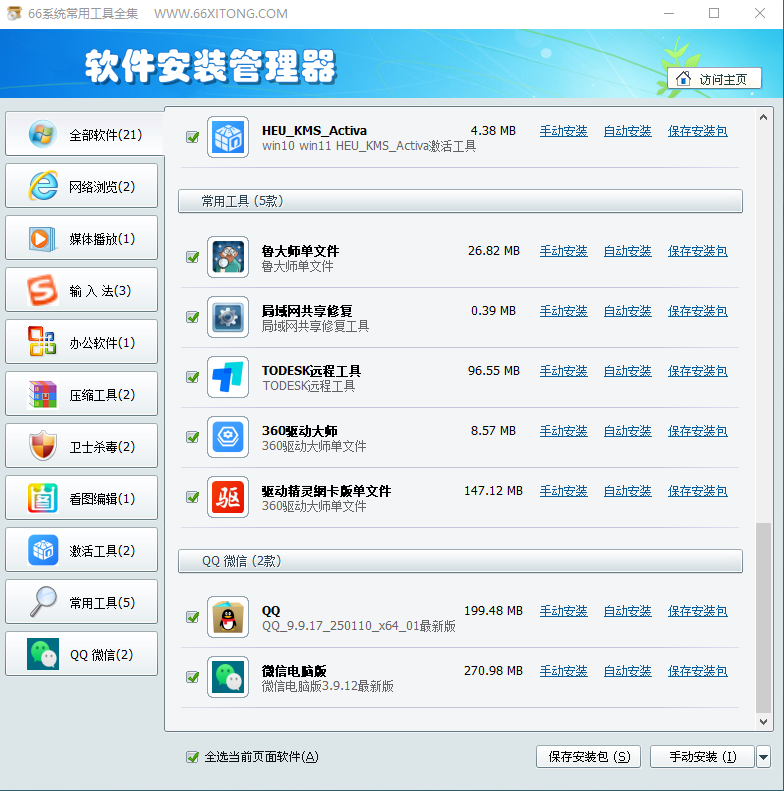The image size is (784, 791).
Task: Click the vertical scrollbar thumb
Action: tap(763, 618)
